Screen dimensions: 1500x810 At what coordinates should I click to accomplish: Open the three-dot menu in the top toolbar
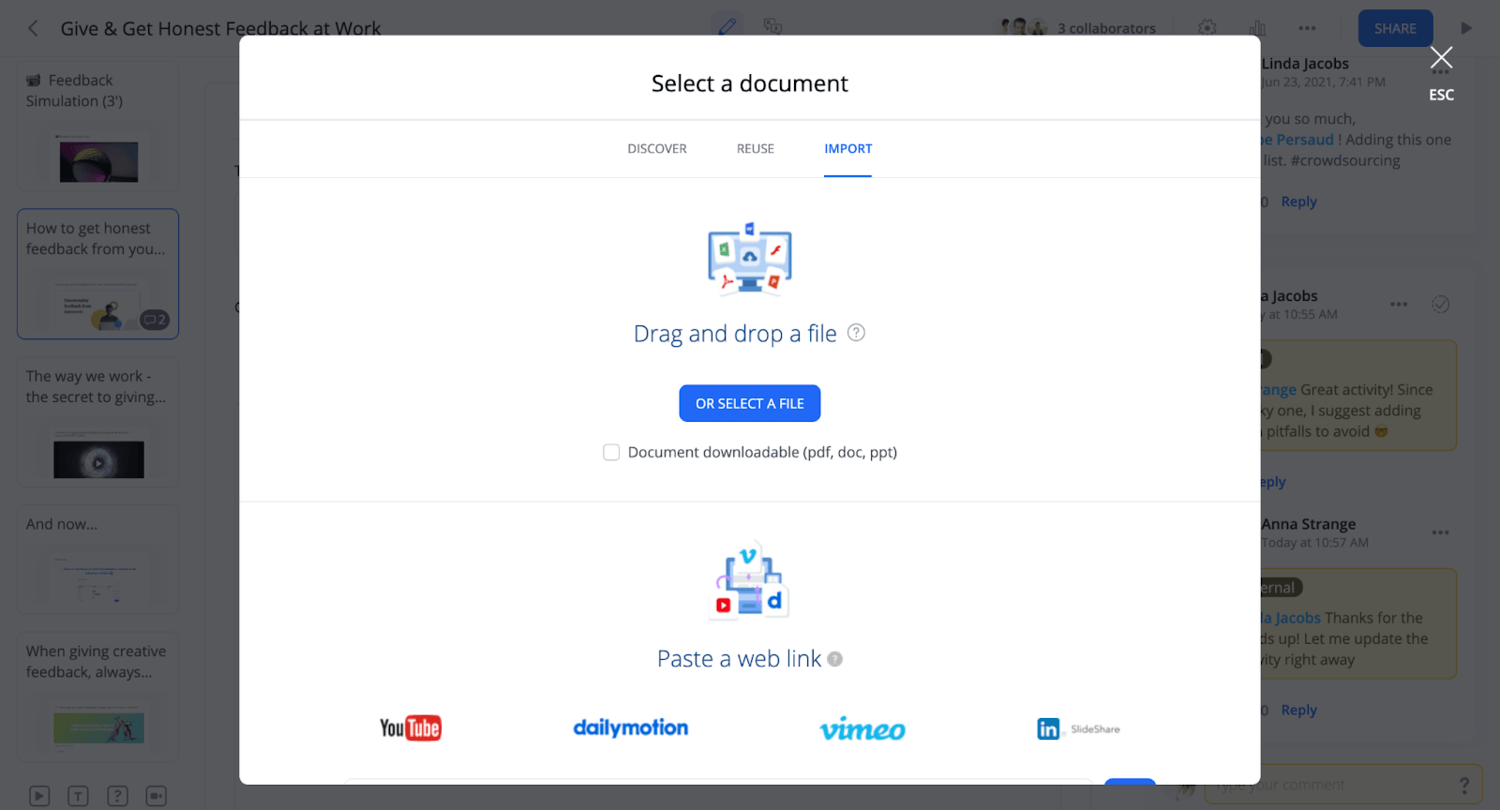(x=1307, y=28)
